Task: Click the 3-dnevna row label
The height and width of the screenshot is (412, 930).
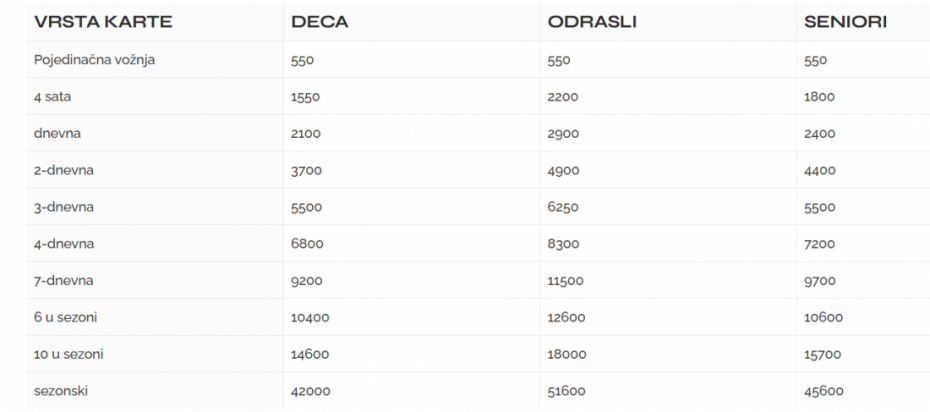Action: (x=64, y=208)
